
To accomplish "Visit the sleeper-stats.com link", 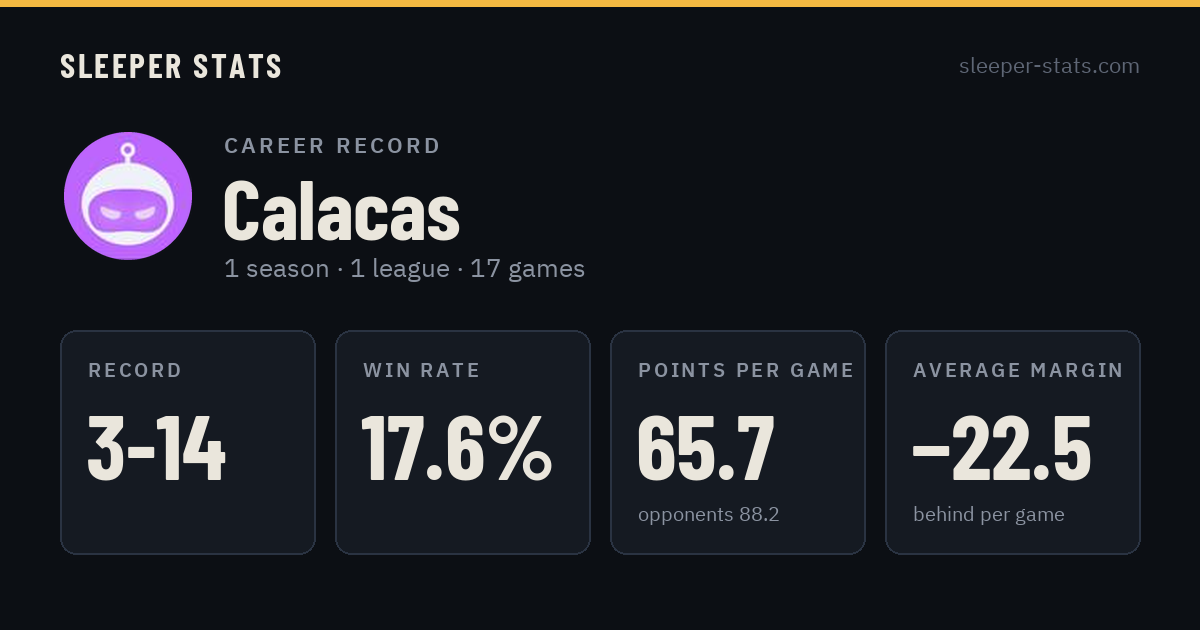I will 1049,66.
